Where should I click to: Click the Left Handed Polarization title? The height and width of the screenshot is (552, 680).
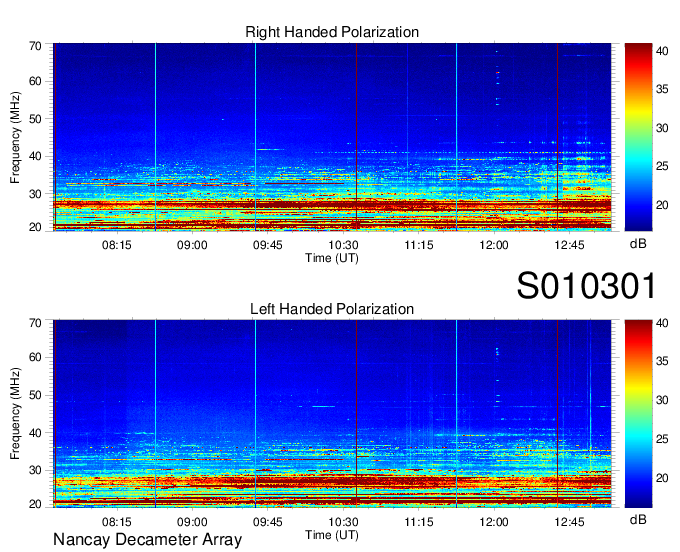(x=332, y=309)
